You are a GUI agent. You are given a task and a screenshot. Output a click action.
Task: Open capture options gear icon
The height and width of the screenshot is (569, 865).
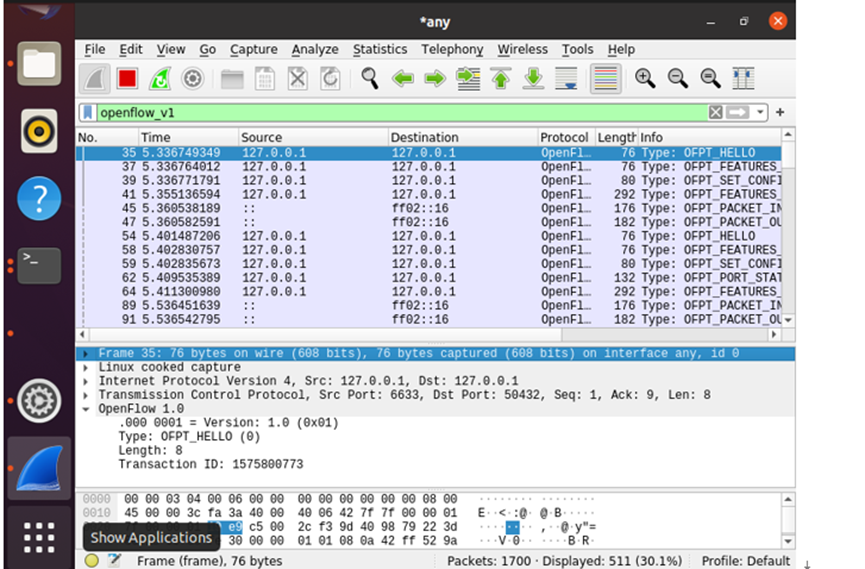point(192,78)
